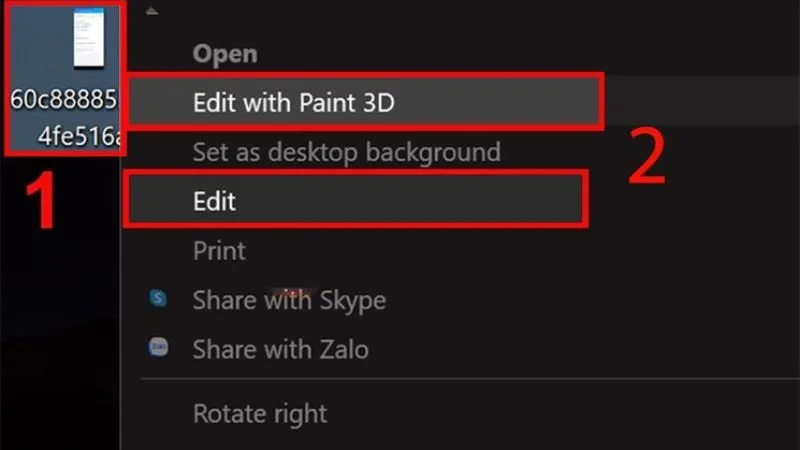Select the image file thumbnail on the desktop
Viewport: 800px width, 450px height.
coord(89,39)
